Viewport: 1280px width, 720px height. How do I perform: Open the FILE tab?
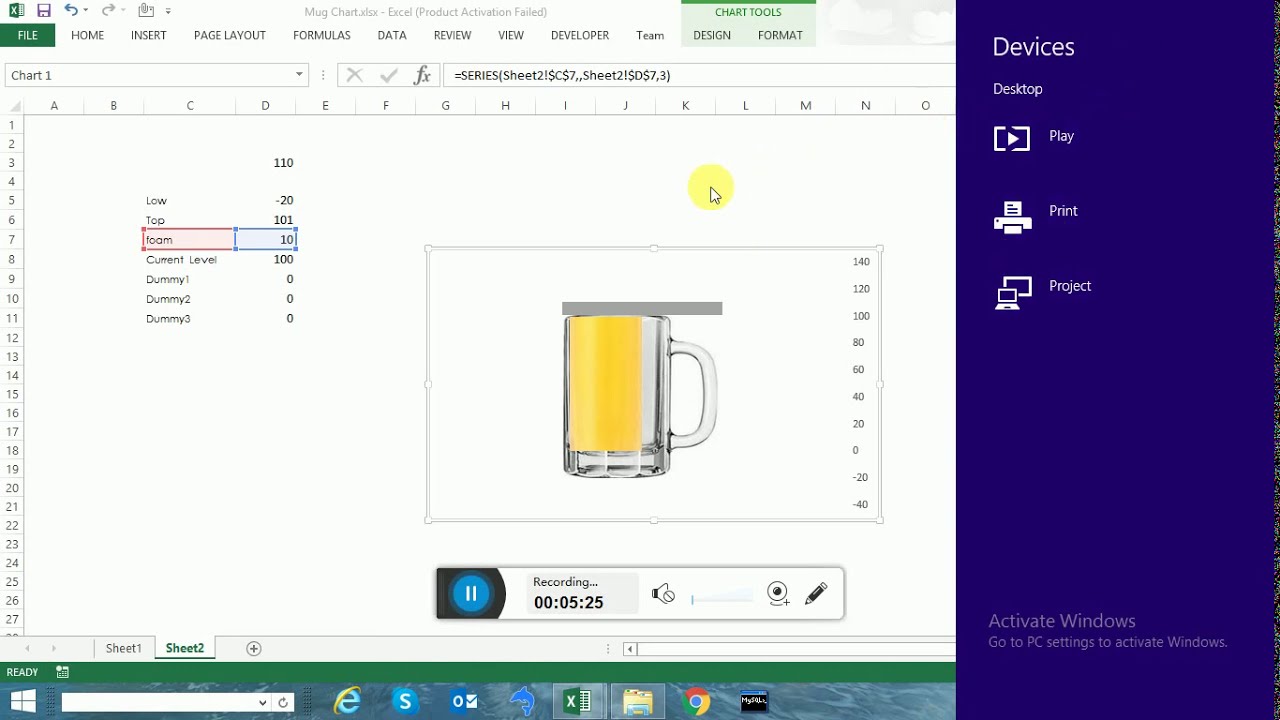click(27, 35)
